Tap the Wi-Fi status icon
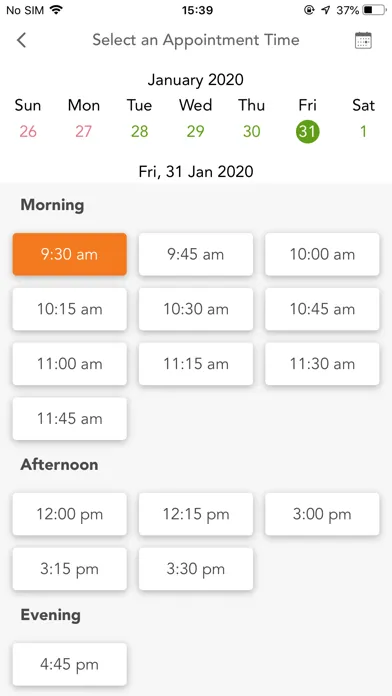The height and width of the screenshot is (696, 392). pos(56,10)
